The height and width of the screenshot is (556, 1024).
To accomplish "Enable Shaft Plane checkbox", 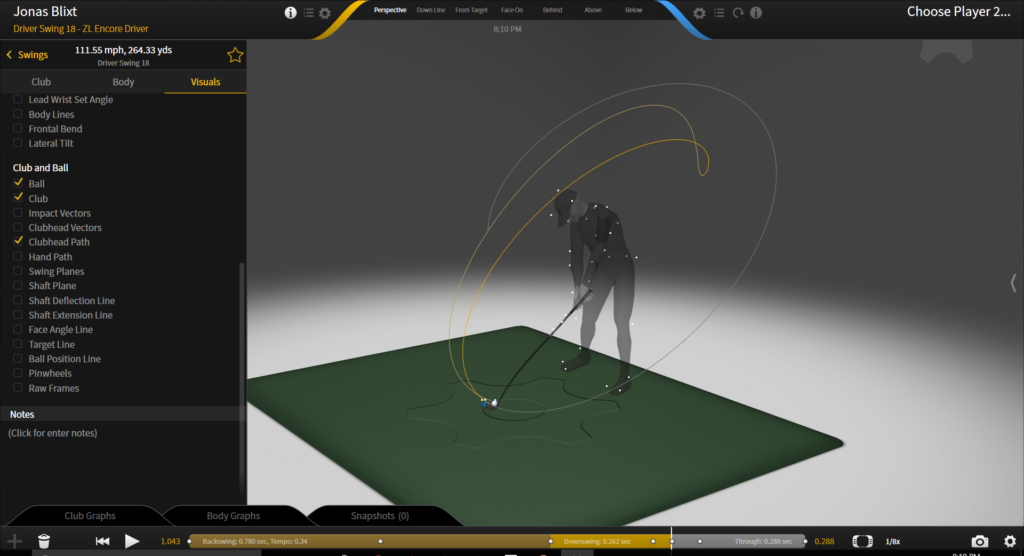I will click(x=18, y=286).
